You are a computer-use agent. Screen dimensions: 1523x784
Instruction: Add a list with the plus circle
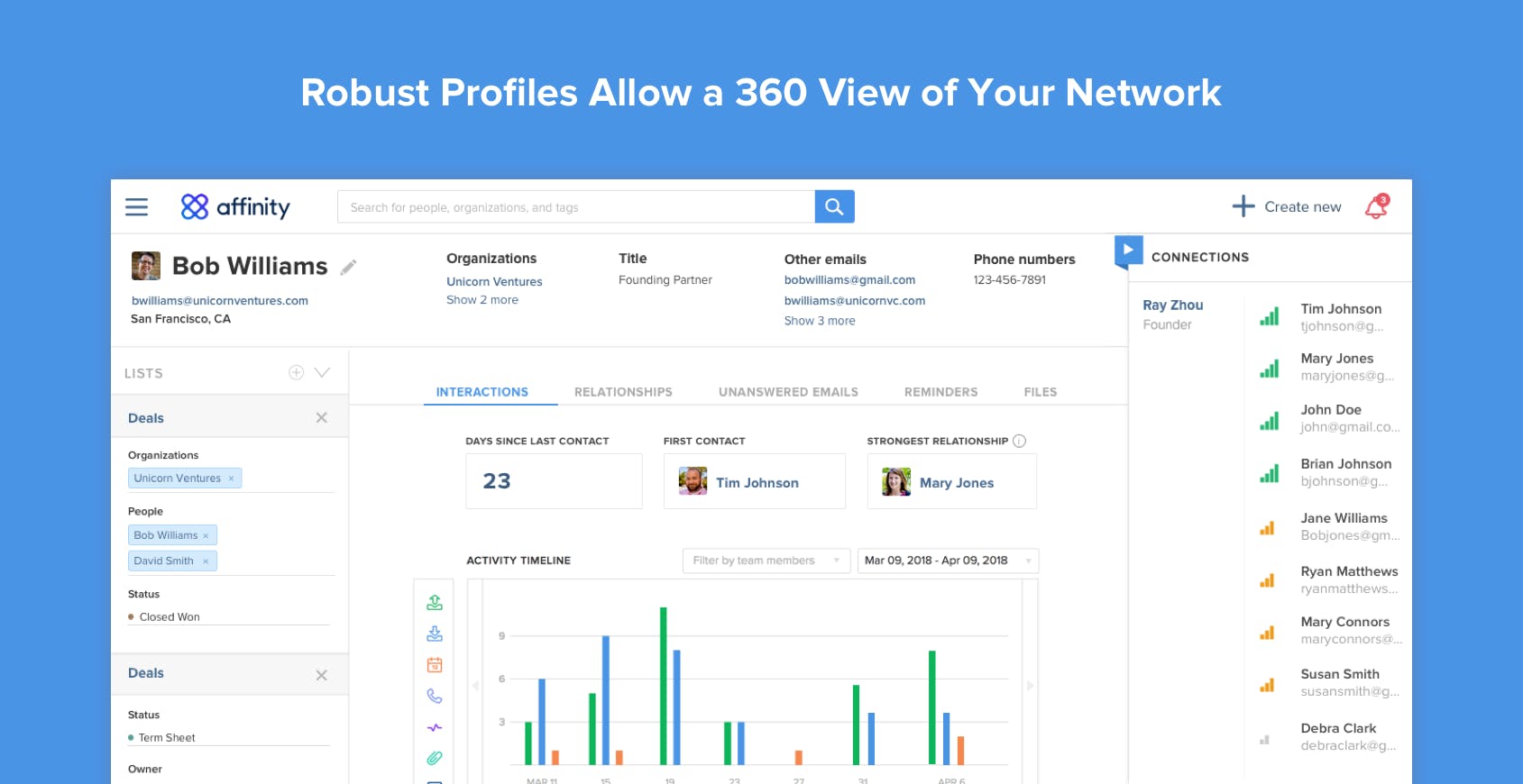pyautogui.click(x=296, y=372)
